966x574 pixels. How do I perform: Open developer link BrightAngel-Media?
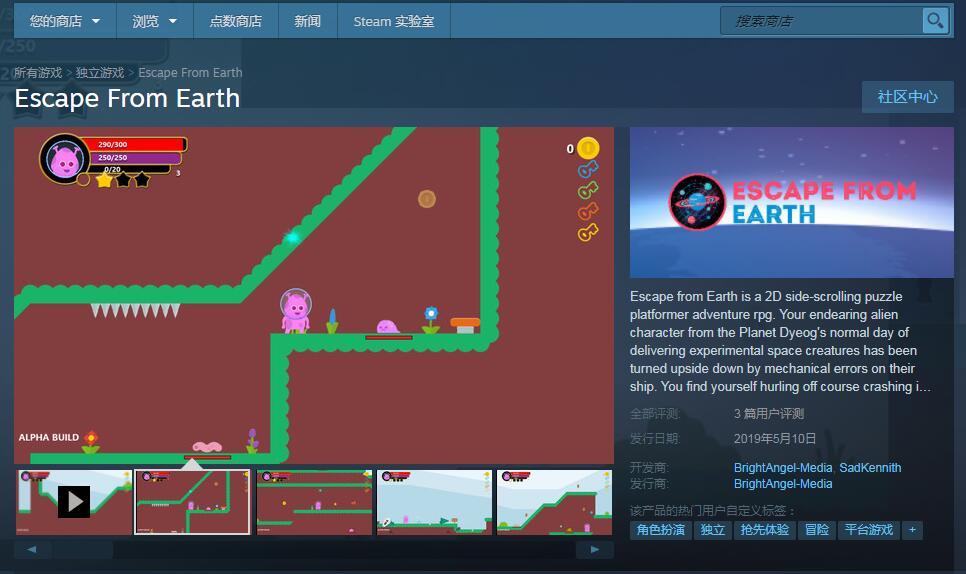pyautogui.click(x=782, y=467)
